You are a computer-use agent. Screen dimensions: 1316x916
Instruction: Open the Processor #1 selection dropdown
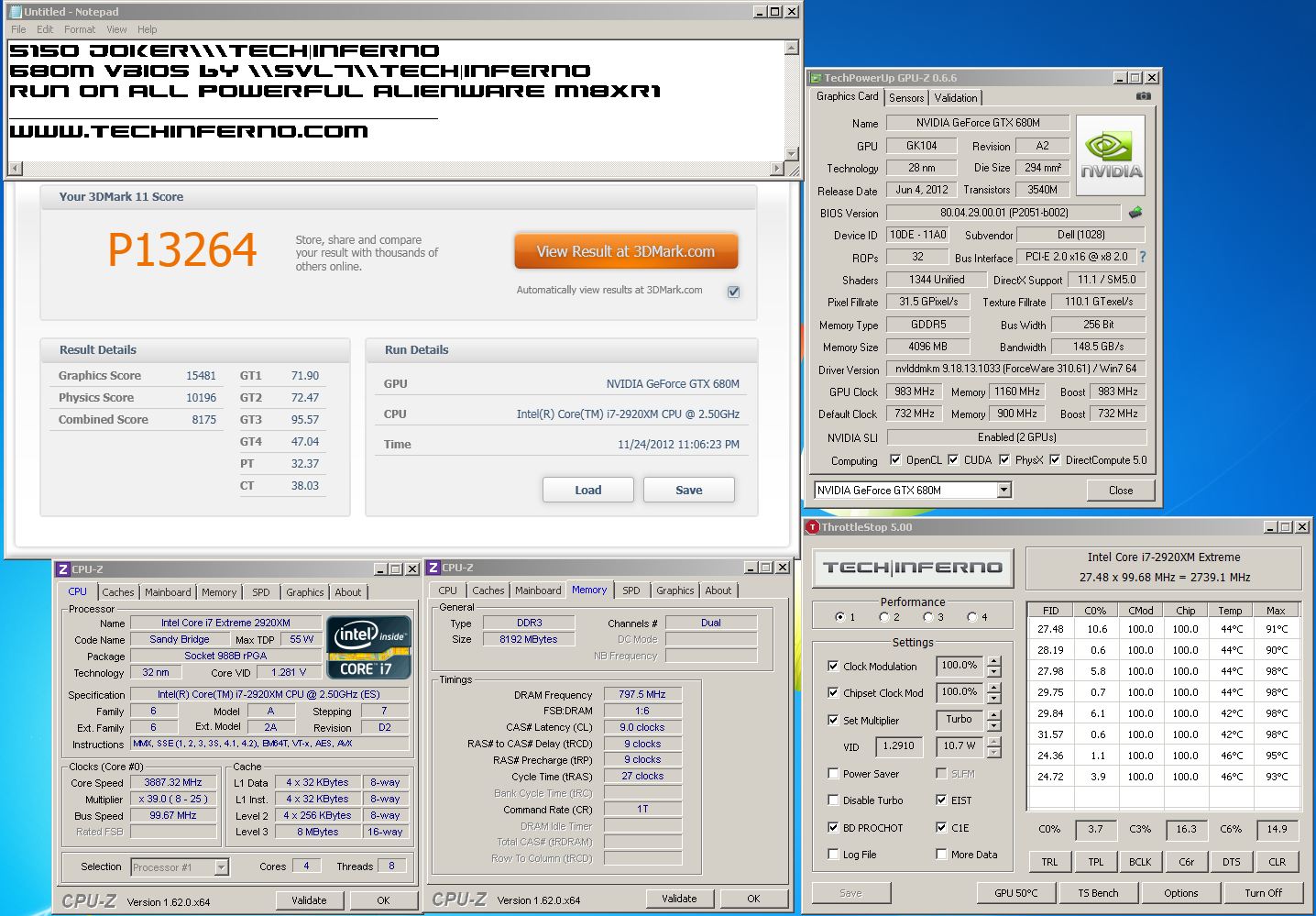click(221, 867)
